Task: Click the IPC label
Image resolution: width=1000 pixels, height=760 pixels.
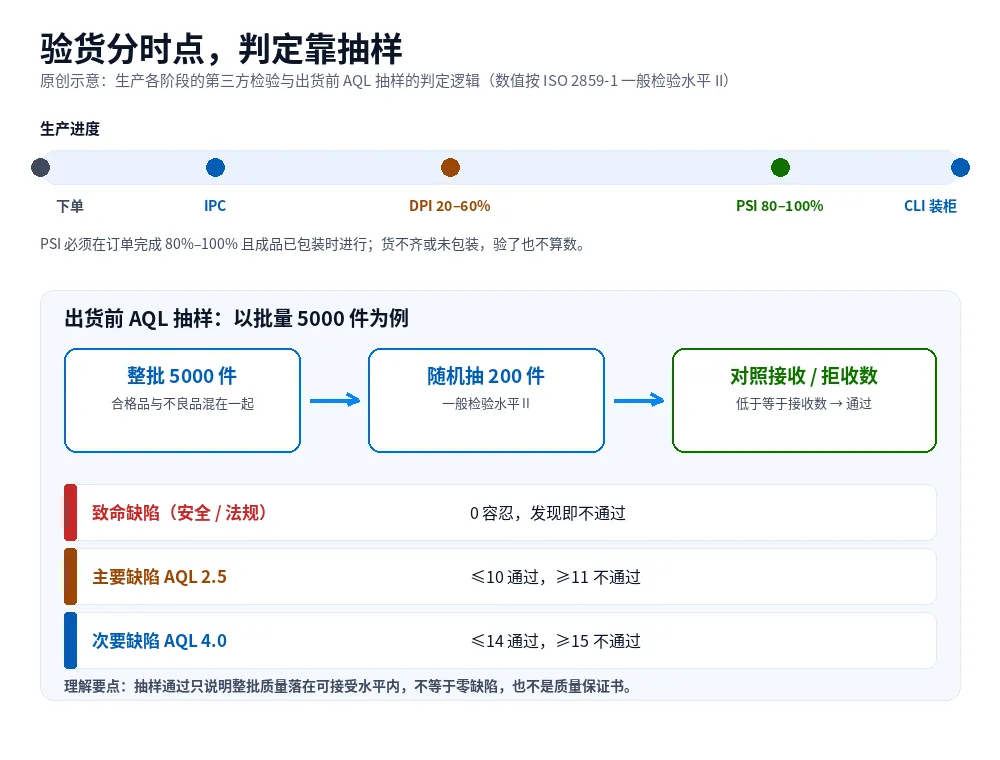Action: tap(215, 206)
